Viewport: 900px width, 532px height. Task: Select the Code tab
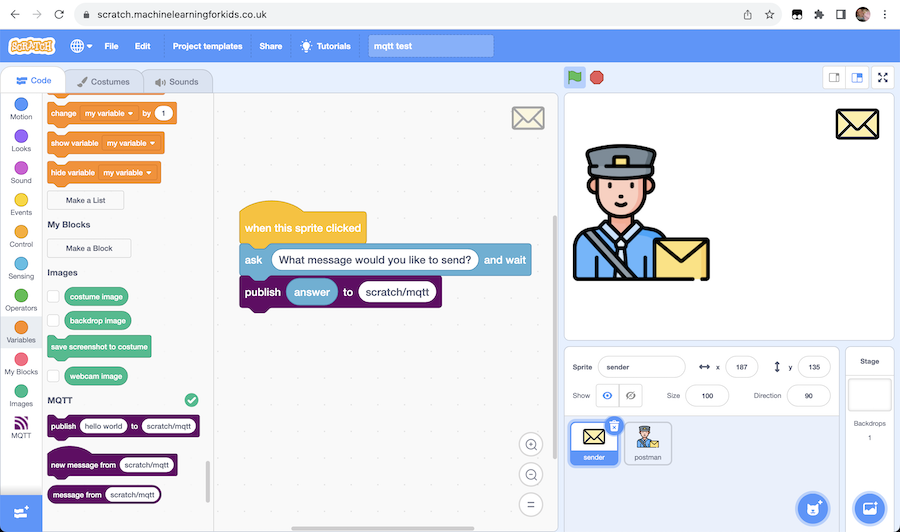pos(33,80)
